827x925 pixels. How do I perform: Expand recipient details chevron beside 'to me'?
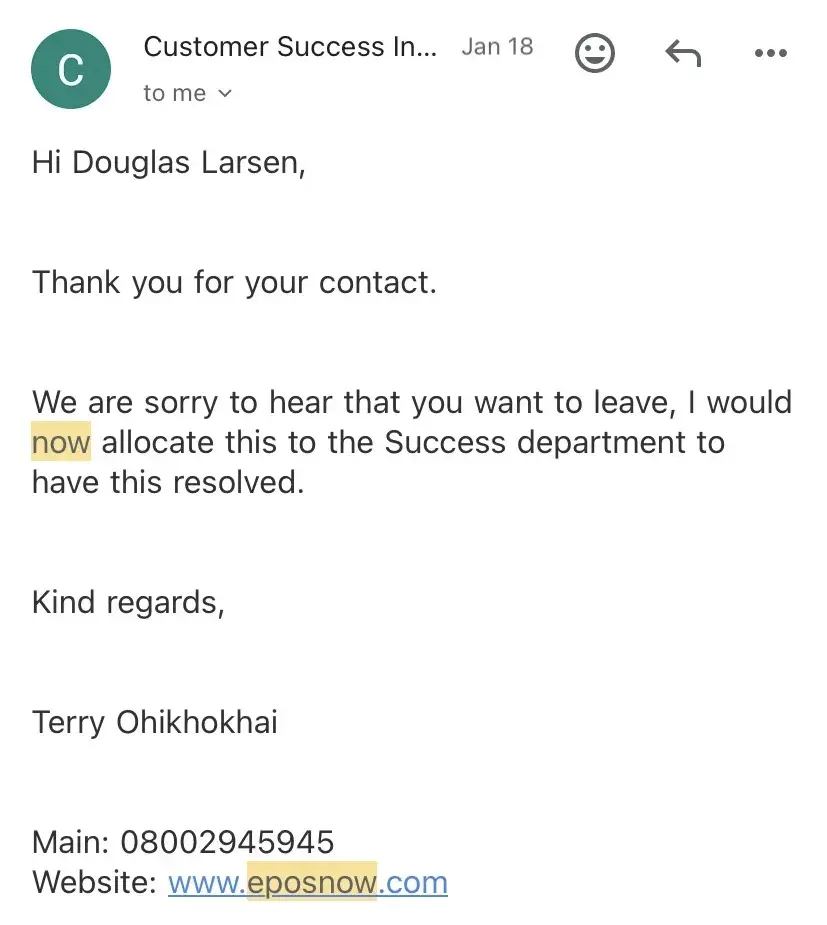coord(225,93)
